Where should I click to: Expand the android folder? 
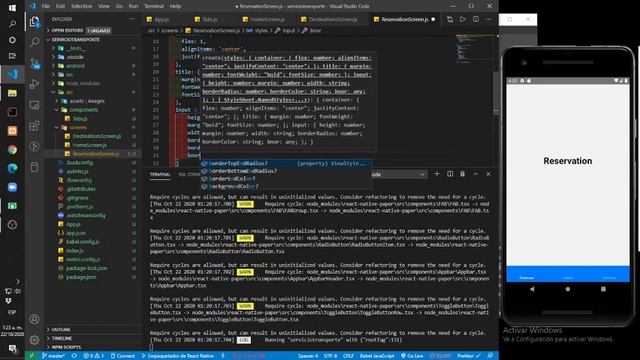76,66
